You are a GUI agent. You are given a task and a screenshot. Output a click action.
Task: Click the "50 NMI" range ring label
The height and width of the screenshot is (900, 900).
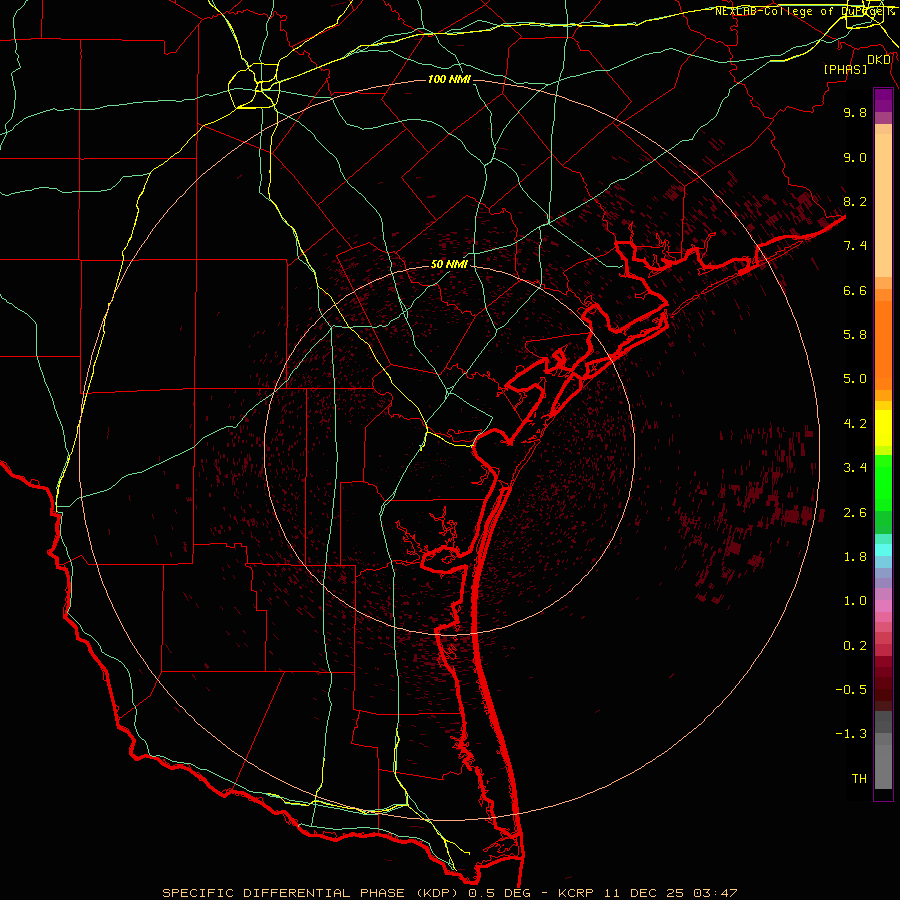pyautogui.click(x=449, y=264)
